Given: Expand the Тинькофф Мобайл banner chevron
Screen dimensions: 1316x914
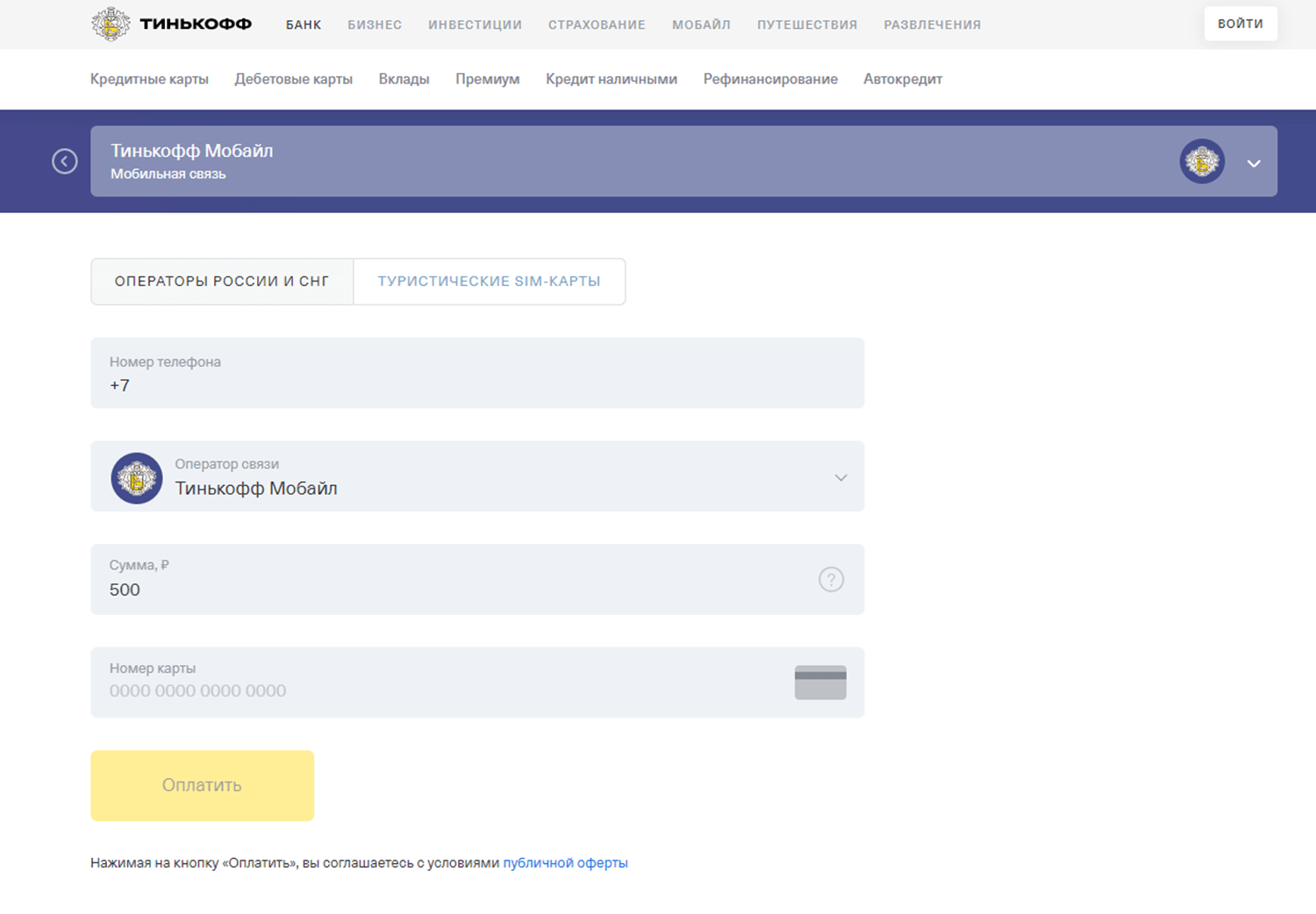Looking at the screenshot, I should click(1254, 163).
